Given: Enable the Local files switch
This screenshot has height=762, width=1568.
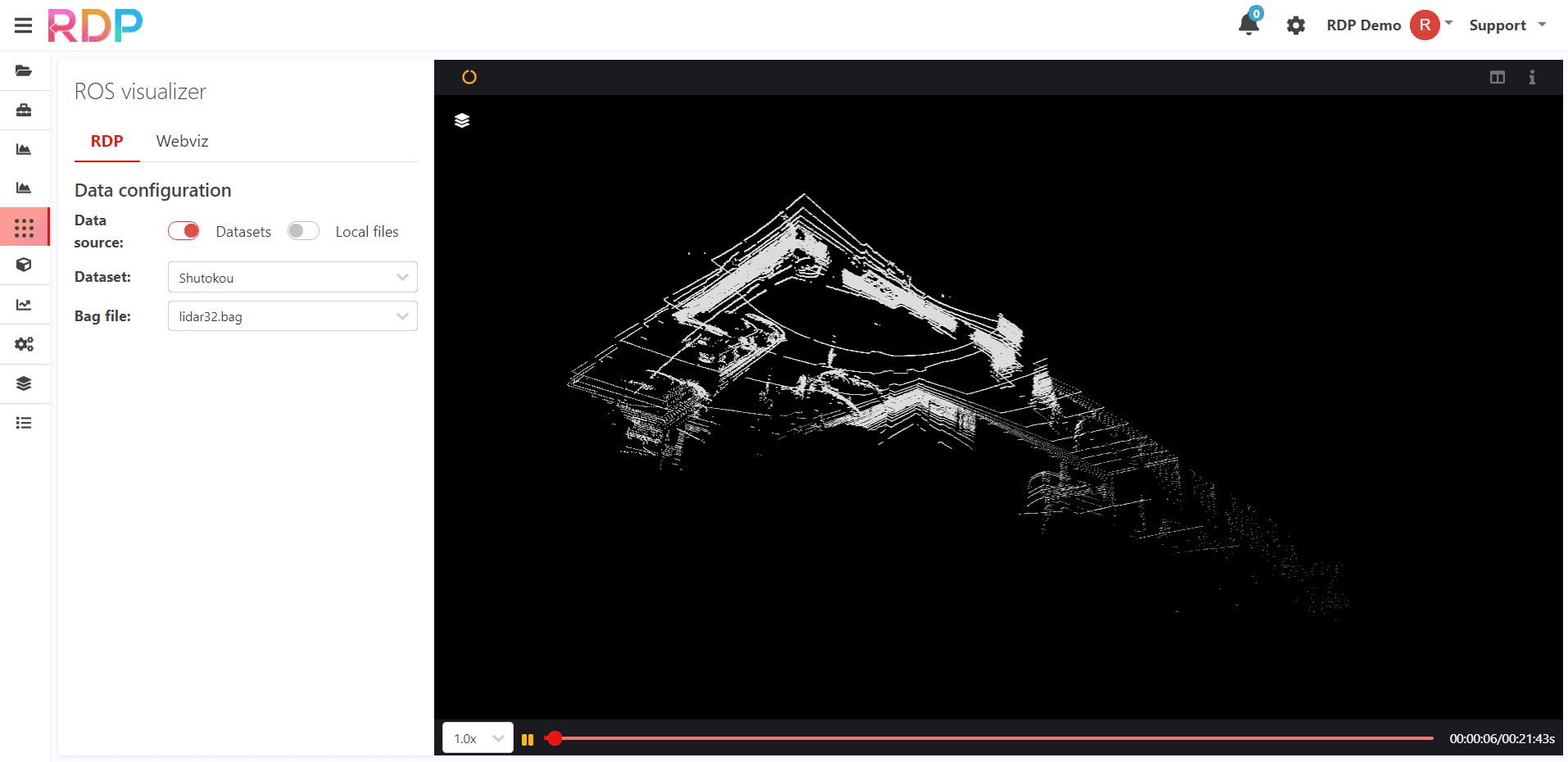Looking at the screenshot, I should pos(303,231).
